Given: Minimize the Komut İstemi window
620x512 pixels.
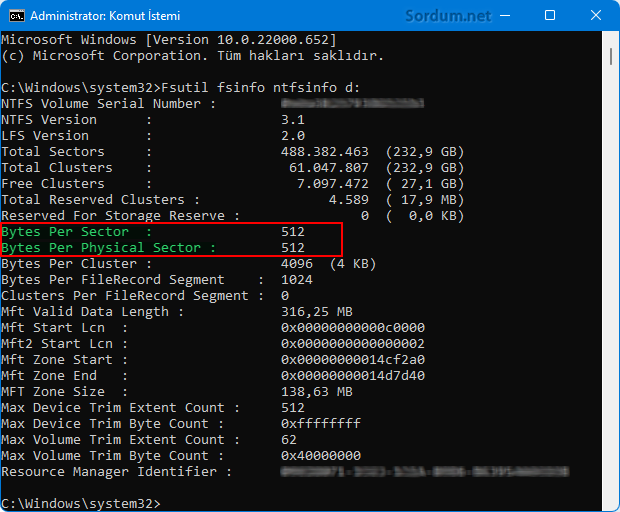Looking at the screenshot, I should [x=505, y=16].
